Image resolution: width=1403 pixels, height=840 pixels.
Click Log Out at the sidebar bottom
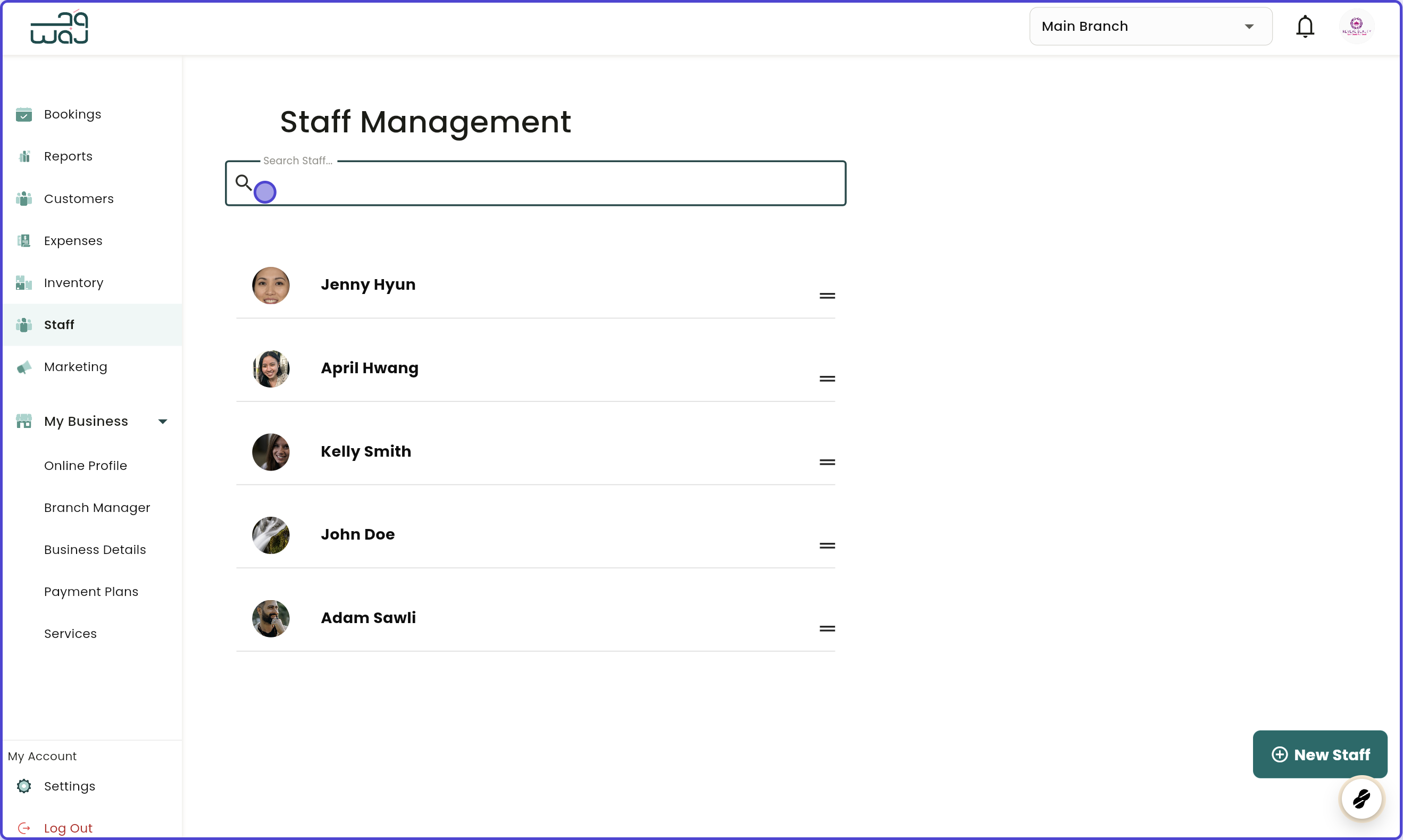tap(69, 828)
